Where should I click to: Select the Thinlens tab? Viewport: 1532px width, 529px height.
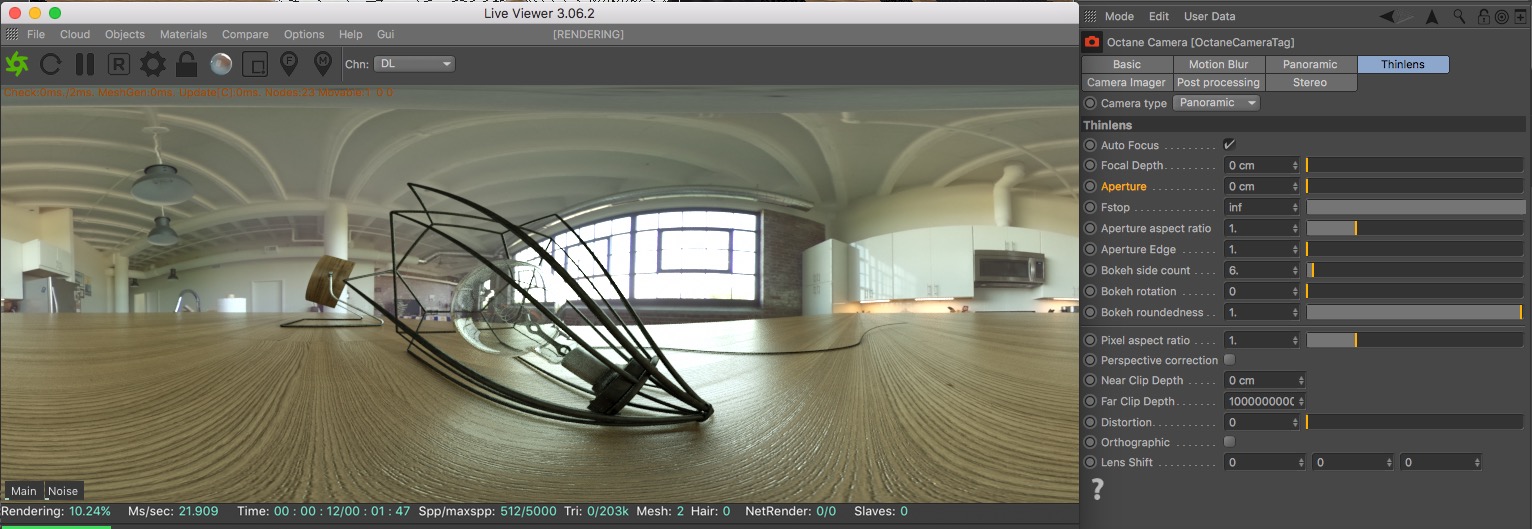(x=1403, y=64)
